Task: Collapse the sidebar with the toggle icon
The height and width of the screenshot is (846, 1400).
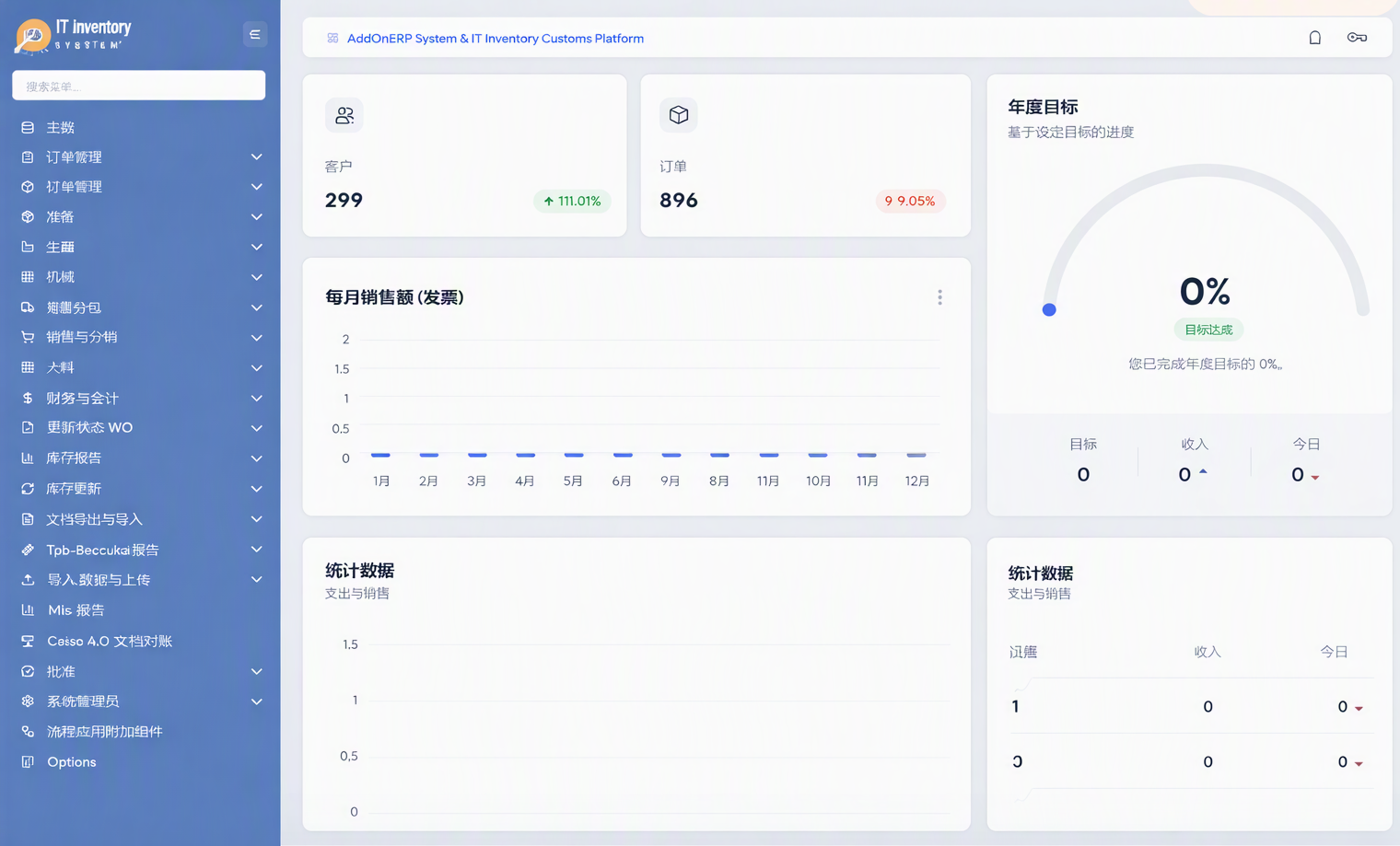Action: pyautogui.click(x=255, y=35)
